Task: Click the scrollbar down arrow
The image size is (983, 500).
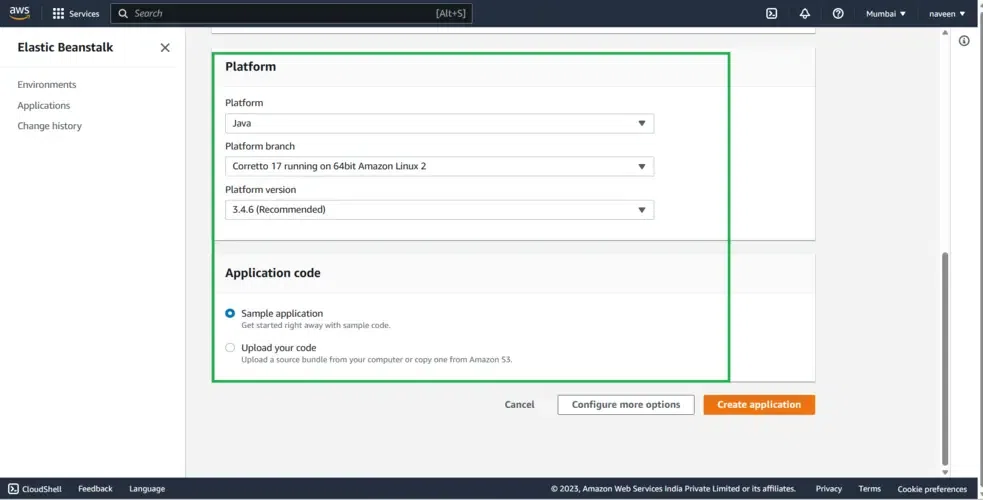Action: (x=945, y=472)
